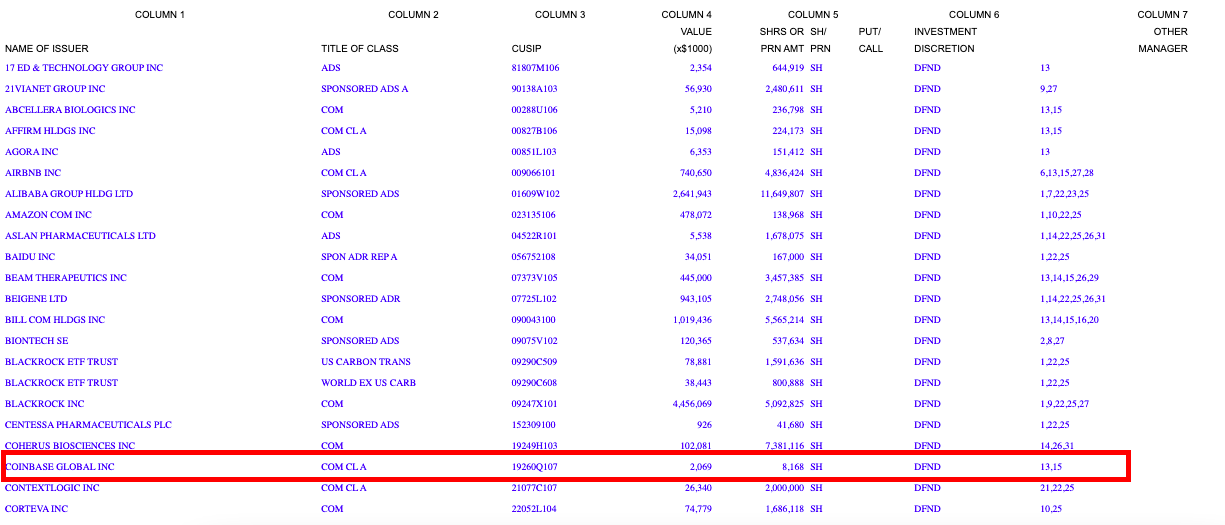Click the AGORA INC issuer name
The height and width of the screenshot is (525, 1225).
(x=32, y=152)
